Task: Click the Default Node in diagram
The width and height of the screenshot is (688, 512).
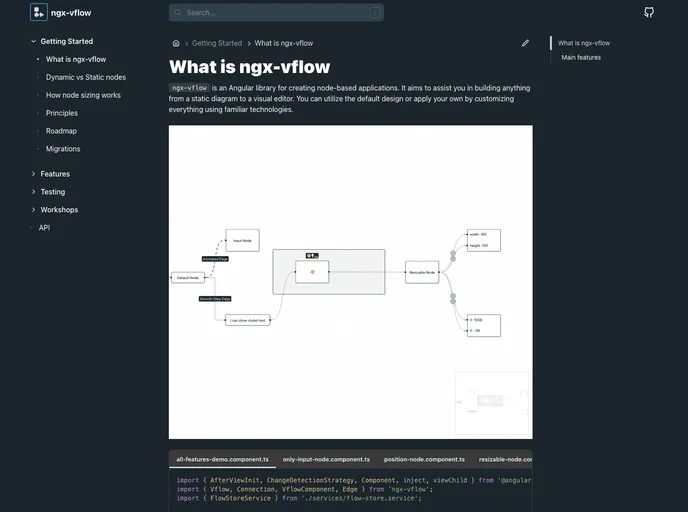Action: (x=188, y=278)
